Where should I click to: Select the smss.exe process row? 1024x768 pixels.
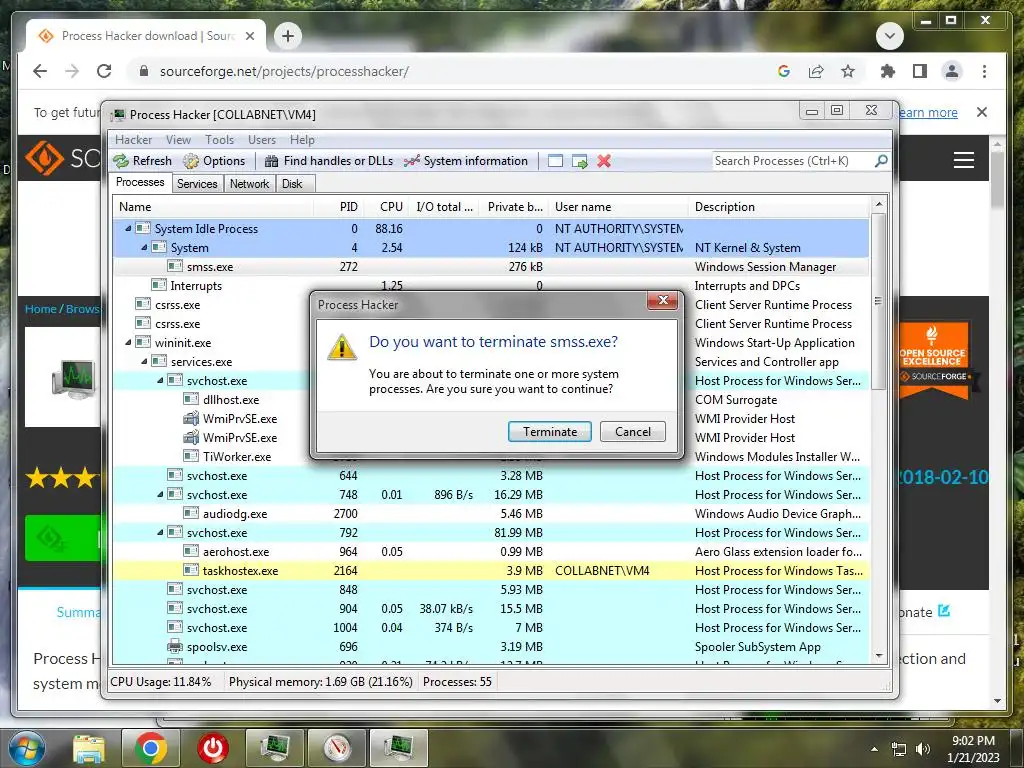click(491, 266)
